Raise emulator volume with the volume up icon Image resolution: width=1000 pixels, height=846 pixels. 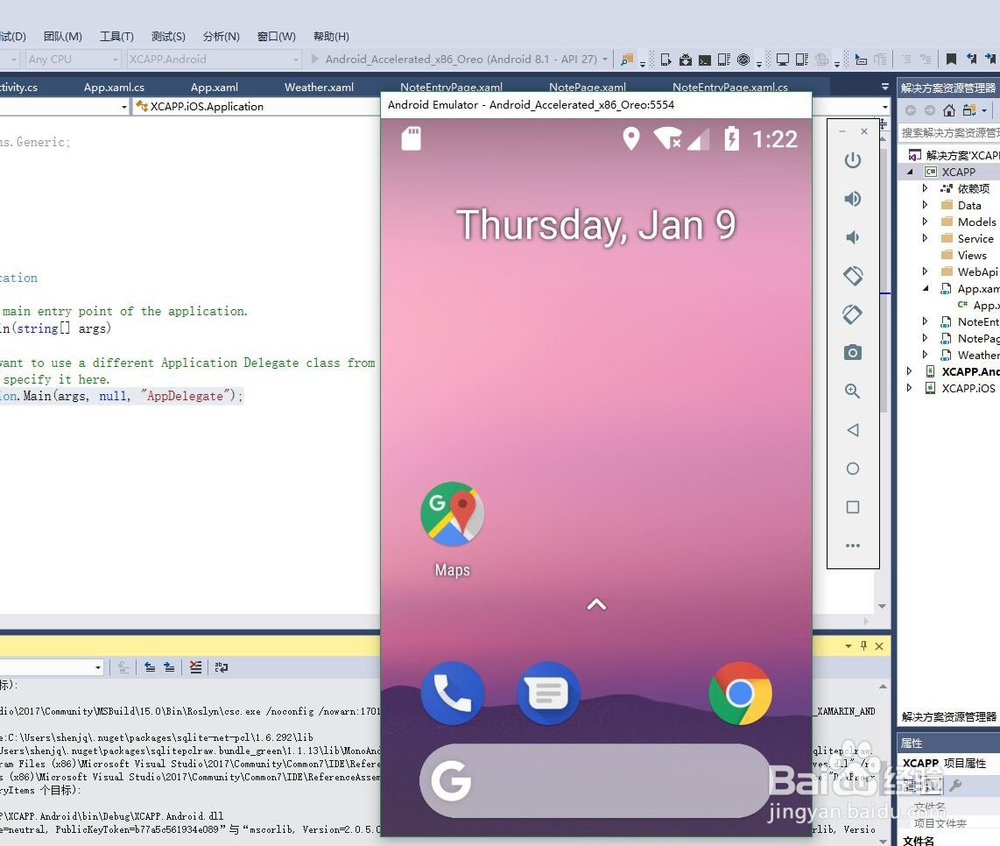pyautogui.click(x=853, y=199)
